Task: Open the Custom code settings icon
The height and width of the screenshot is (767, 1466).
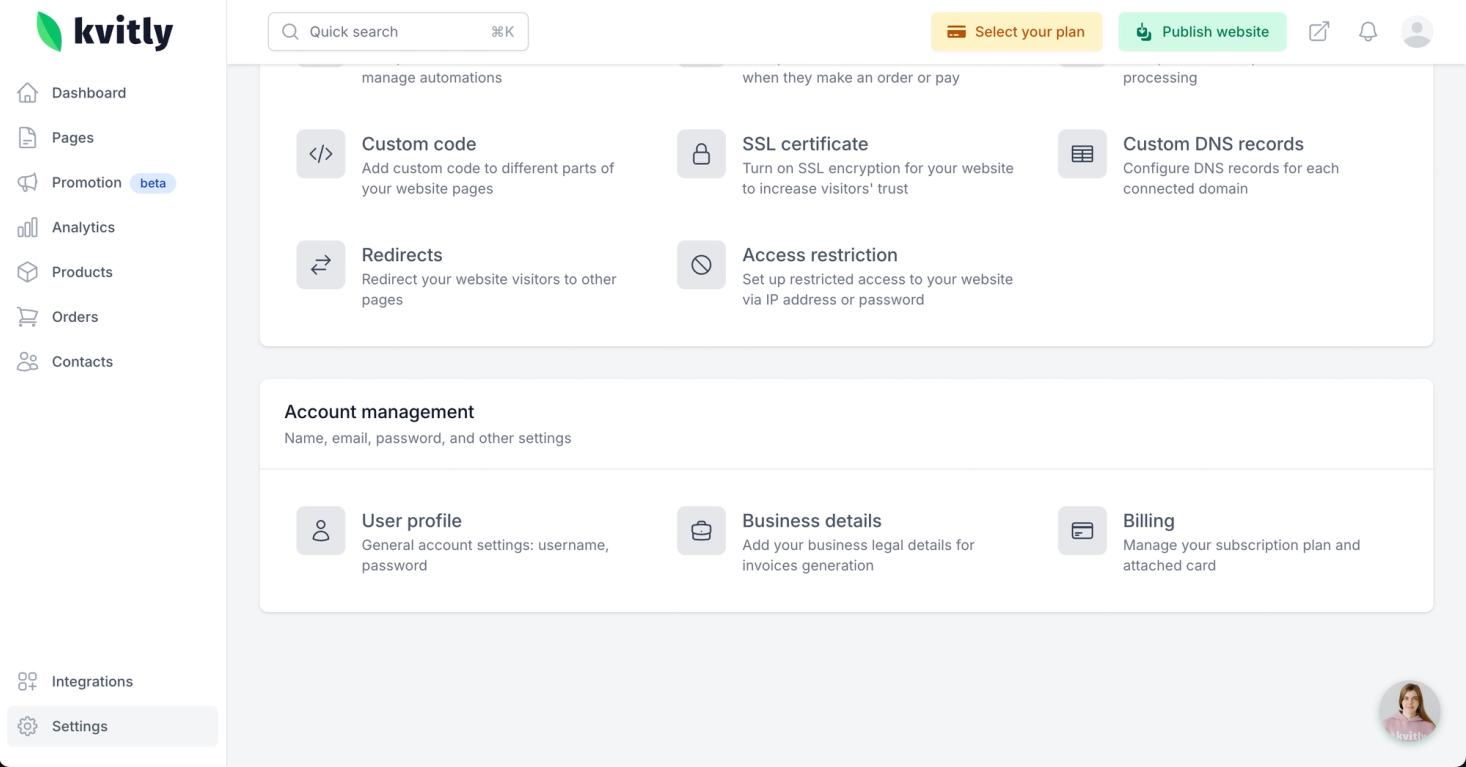Action: [x=321, y=154]
